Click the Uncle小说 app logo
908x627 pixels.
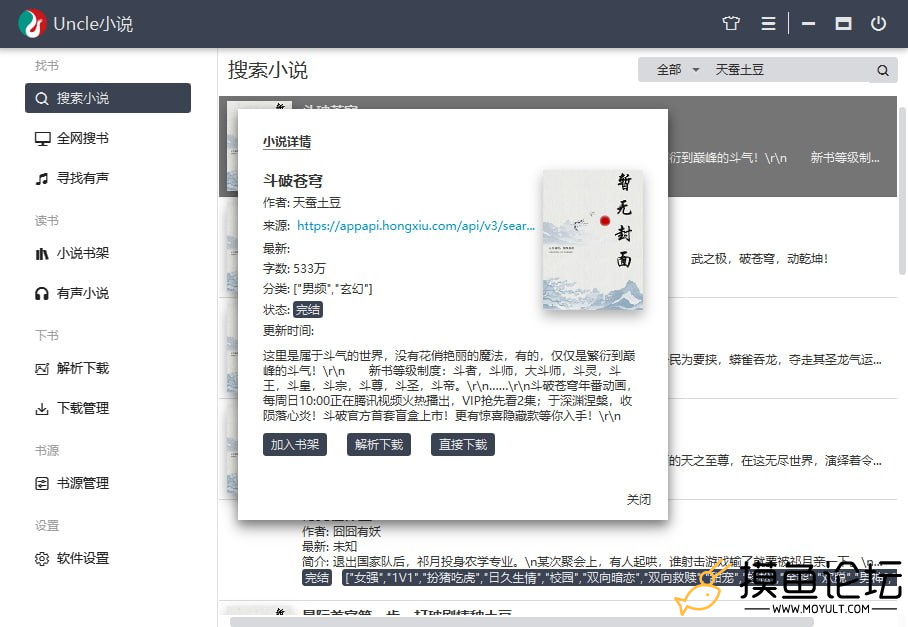(x=32, y=24)
